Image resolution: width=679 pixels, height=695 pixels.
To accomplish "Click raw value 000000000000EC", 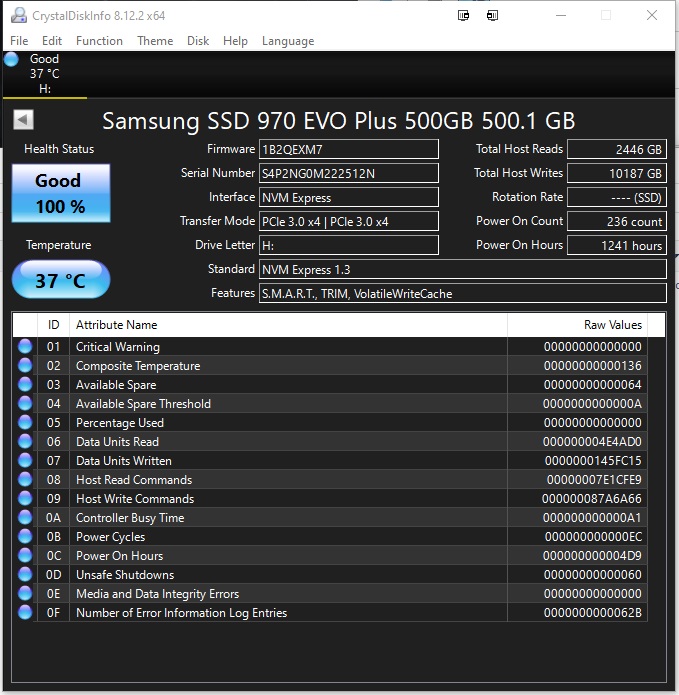I will click(593, 537).
